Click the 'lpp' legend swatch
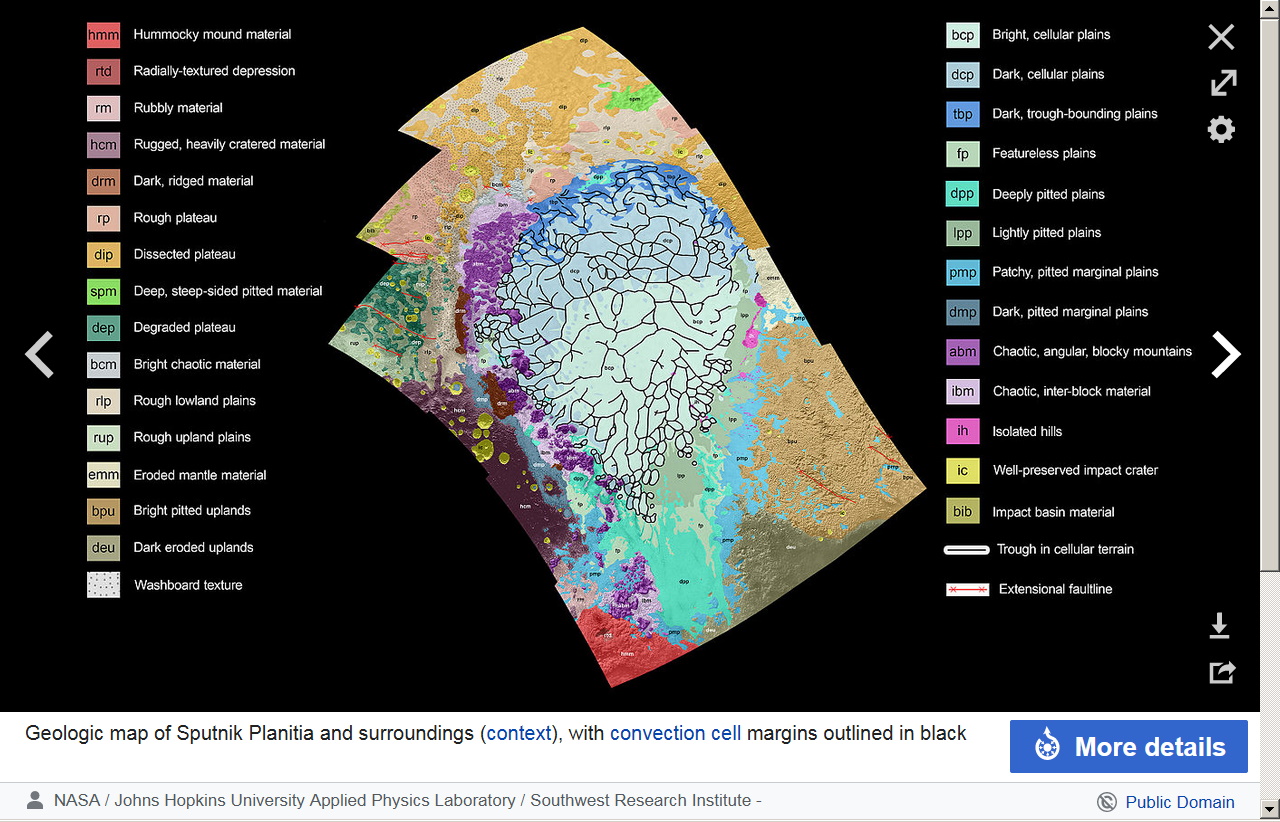This screenshot has height=822, width=1280. [x=962, y=233]
